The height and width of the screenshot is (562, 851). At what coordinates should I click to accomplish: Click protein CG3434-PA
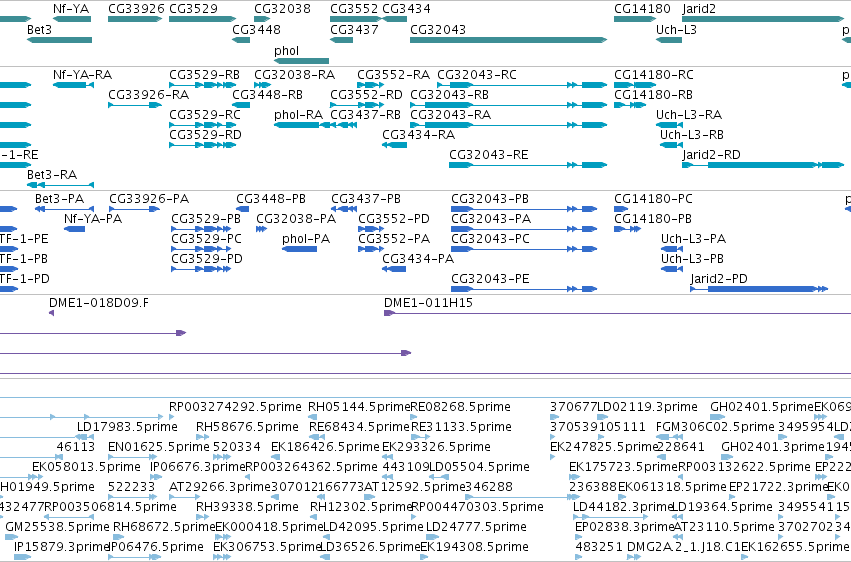click(x=418, y=259)
